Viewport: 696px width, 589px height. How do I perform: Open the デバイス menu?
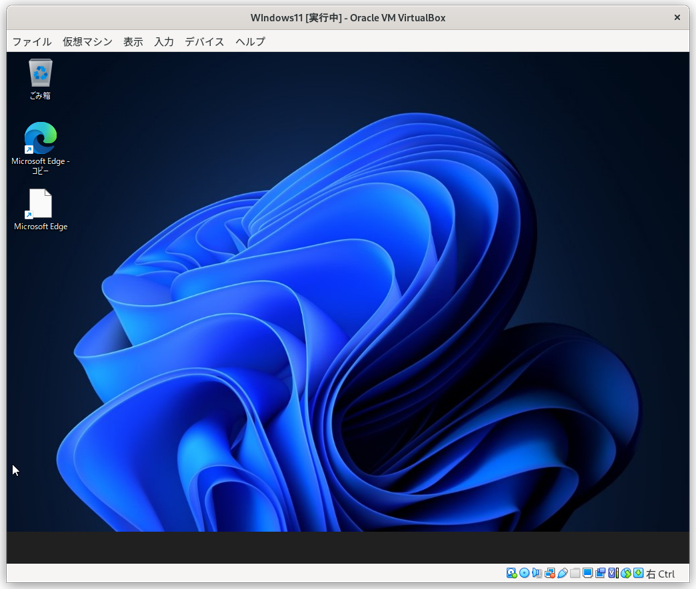coord(204,42)
